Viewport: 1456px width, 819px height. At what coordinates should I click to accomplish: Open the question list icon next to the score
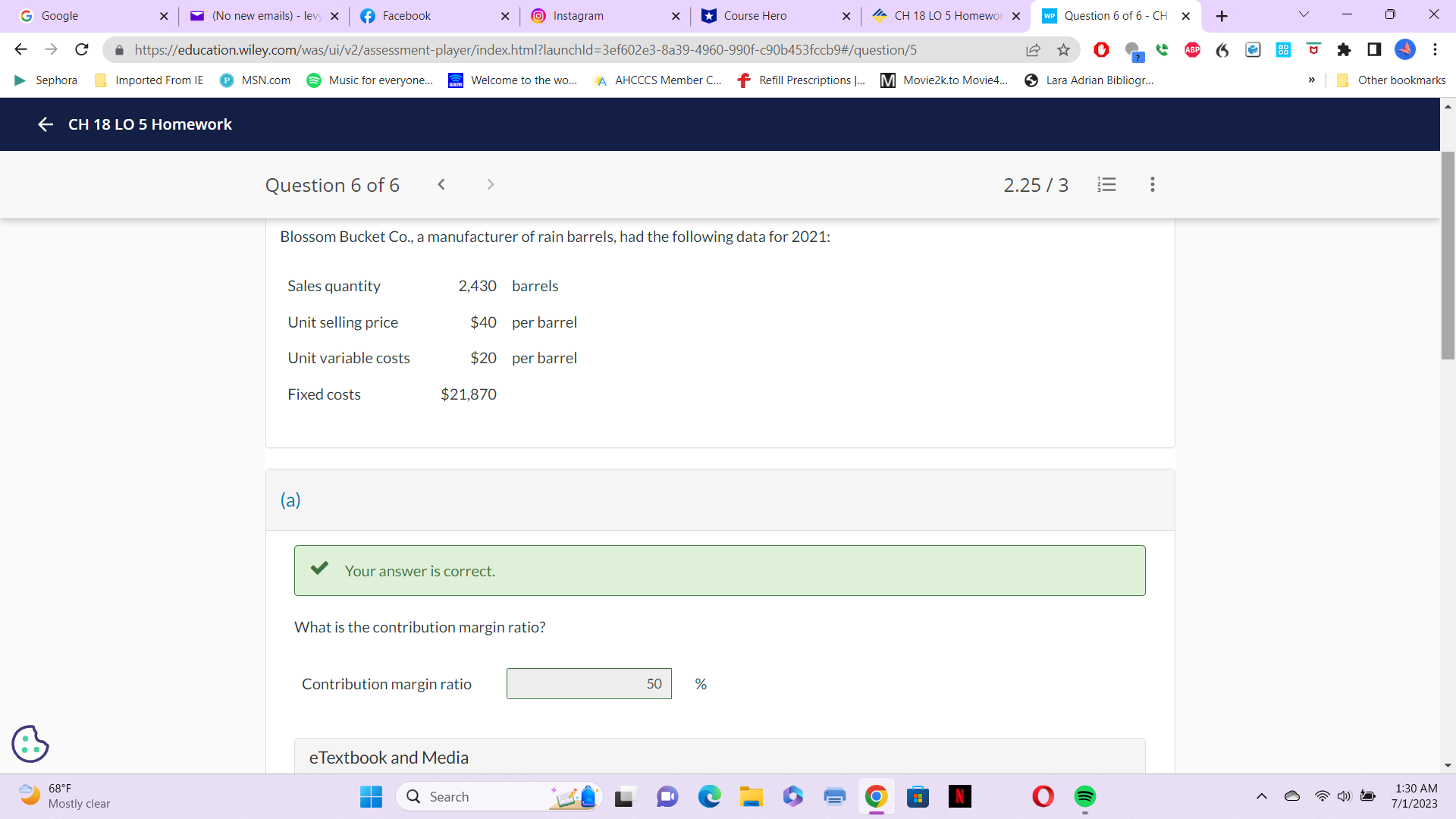(x=1106, y=184)
